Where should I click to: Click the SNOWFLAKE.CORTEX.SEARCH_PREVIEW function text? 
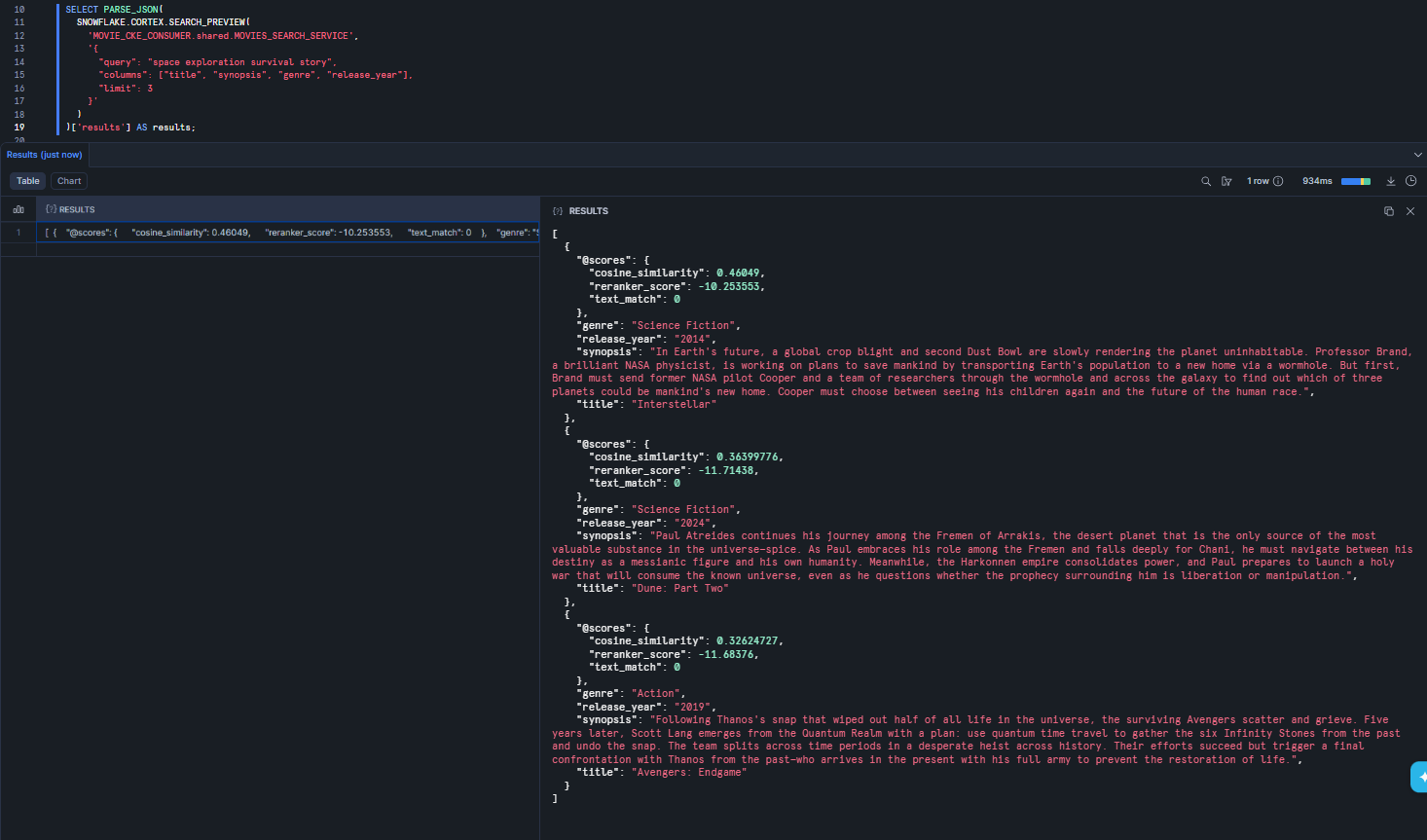click(164, 22)
